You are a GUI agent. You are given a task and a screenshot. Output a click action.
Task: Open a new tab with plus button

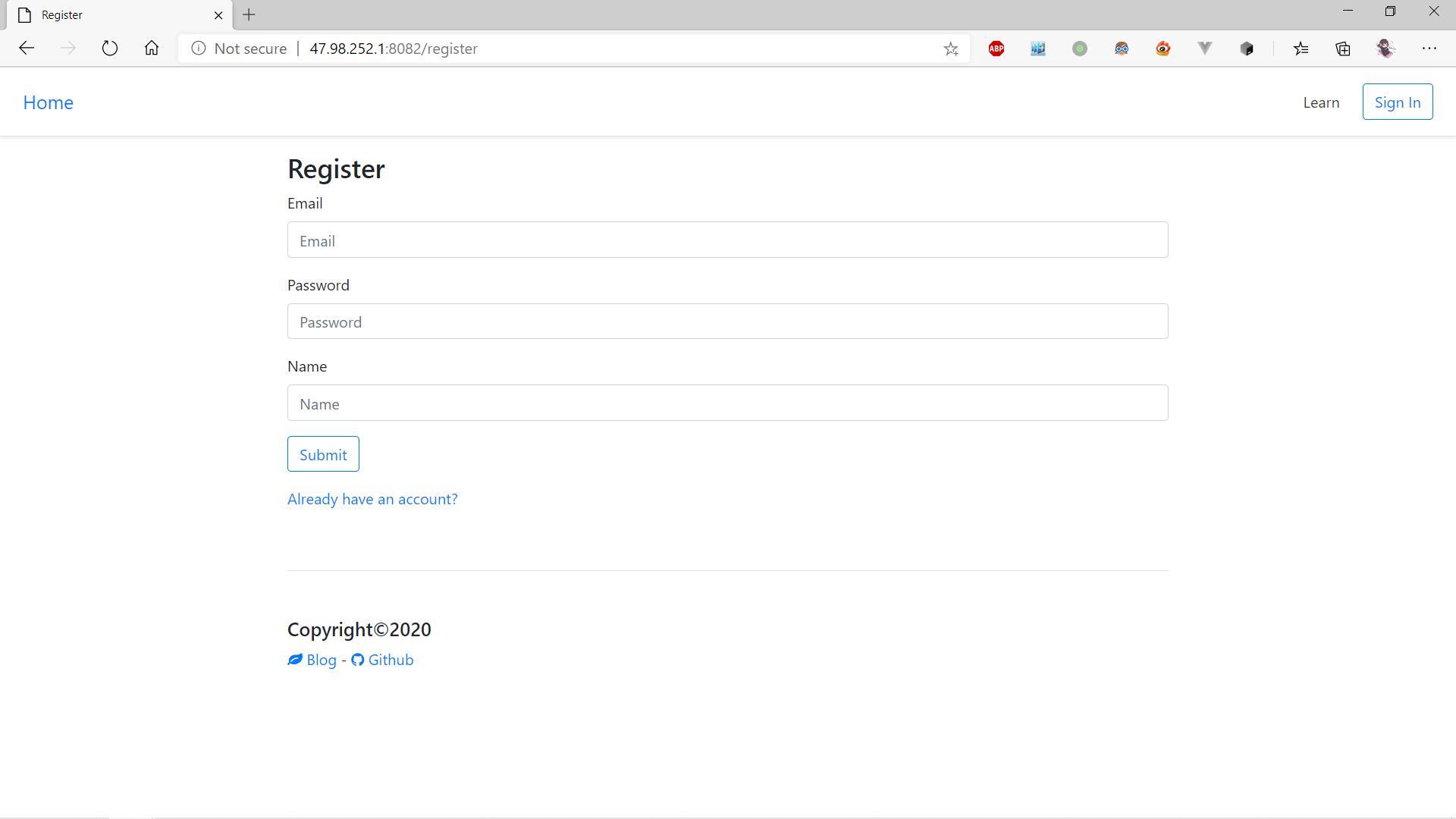click(x=249, y=15)
